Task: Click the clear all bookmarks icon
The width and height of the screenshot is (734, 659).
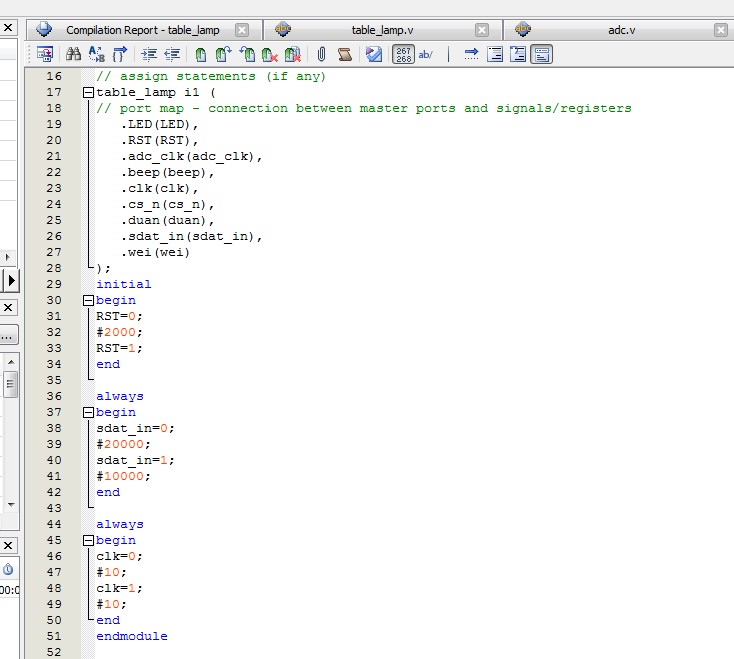Action: (x=292, y=54)
